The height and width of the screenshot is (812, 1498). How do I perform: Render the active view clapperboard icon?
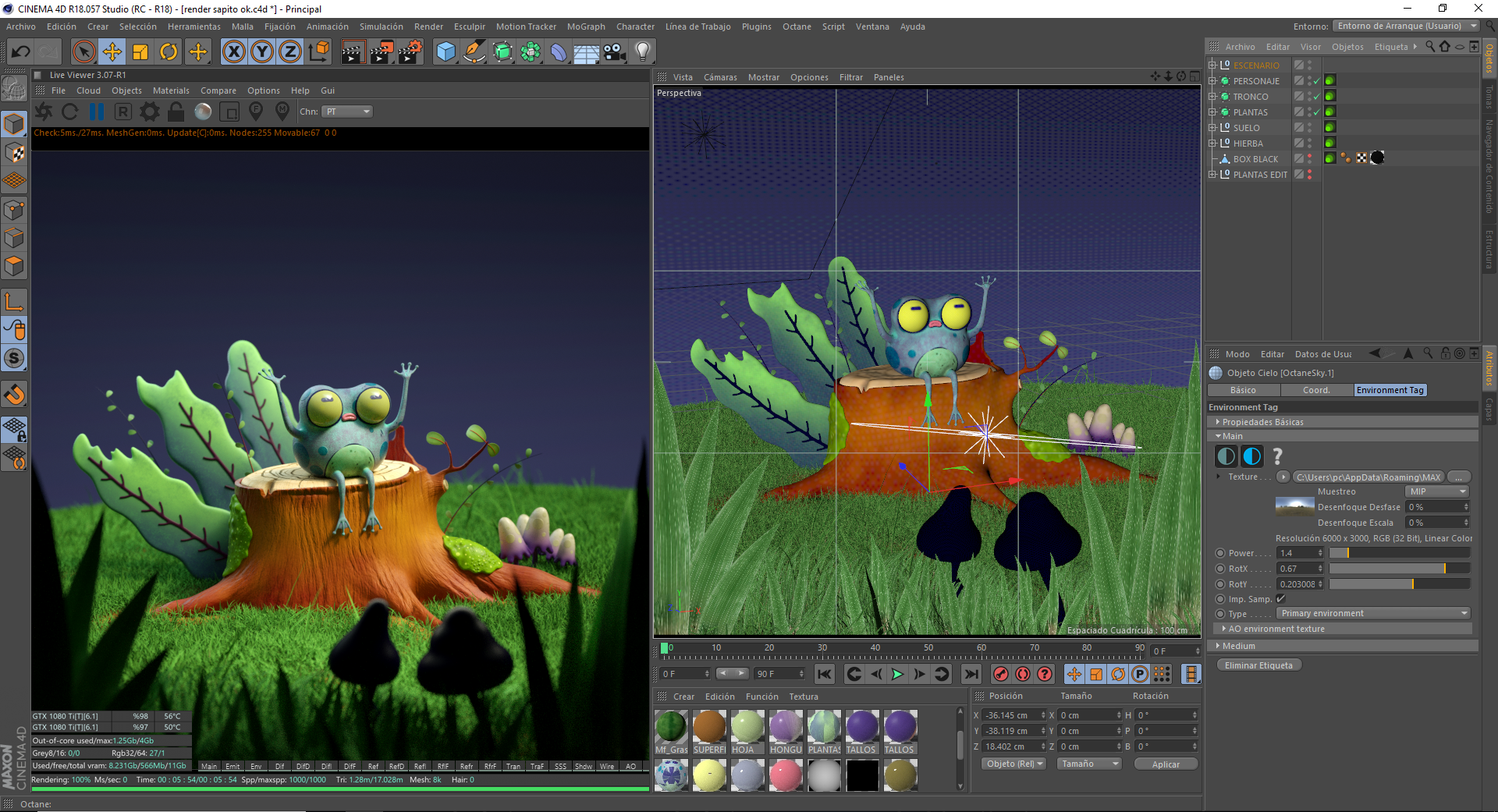353,52
